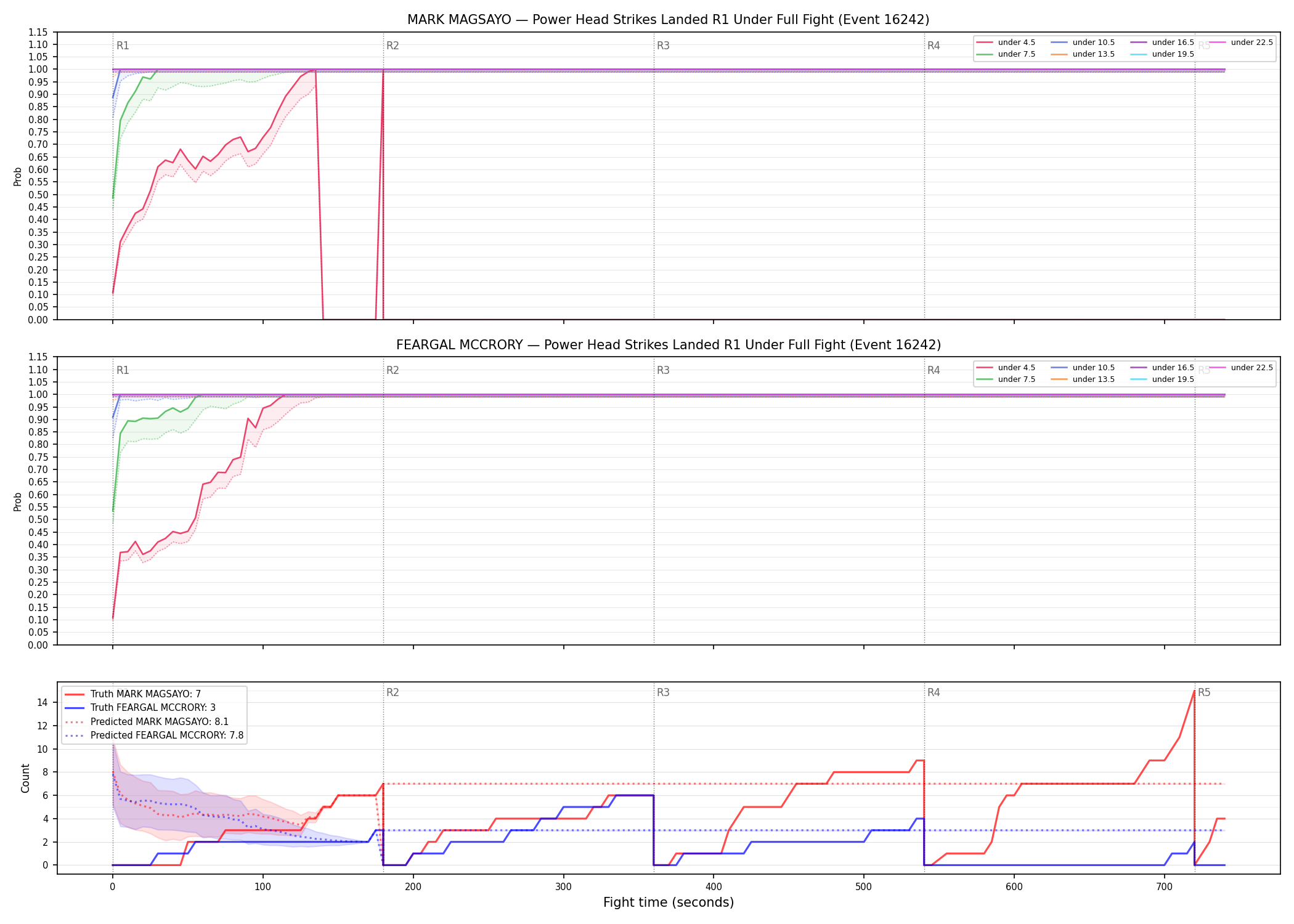The width and height of the screenshot is (1294, 924).
Task: Click 'under 7.5' legend entry in top chart
Action: 1006,54
